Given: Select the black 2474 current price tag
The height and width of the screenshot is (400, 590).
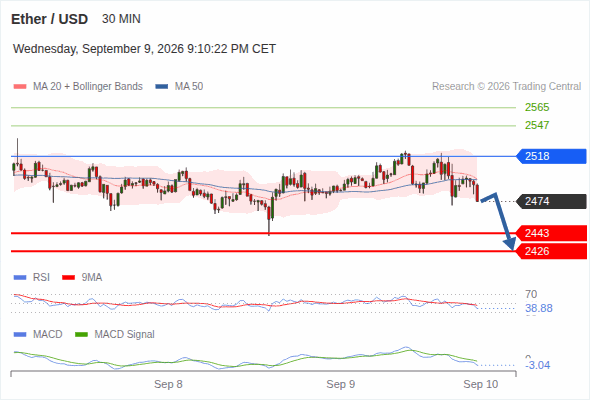Looking at the screenshot, I should pyautogui.click(x=551, y=201).
